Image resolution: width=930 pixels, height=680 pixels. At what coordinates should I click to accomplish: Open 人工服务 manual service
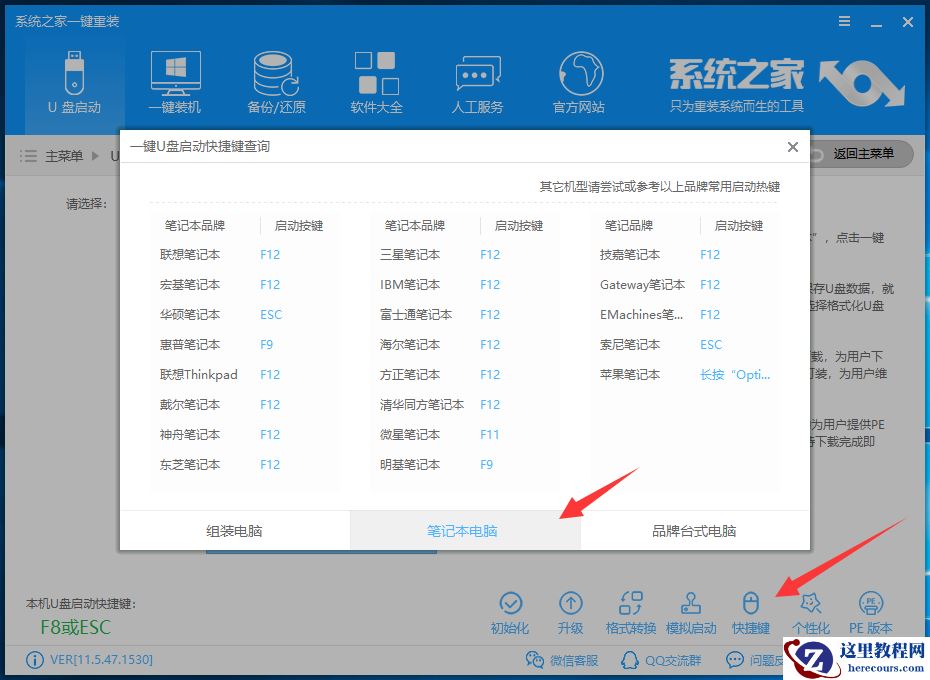[x=478, y=80]
